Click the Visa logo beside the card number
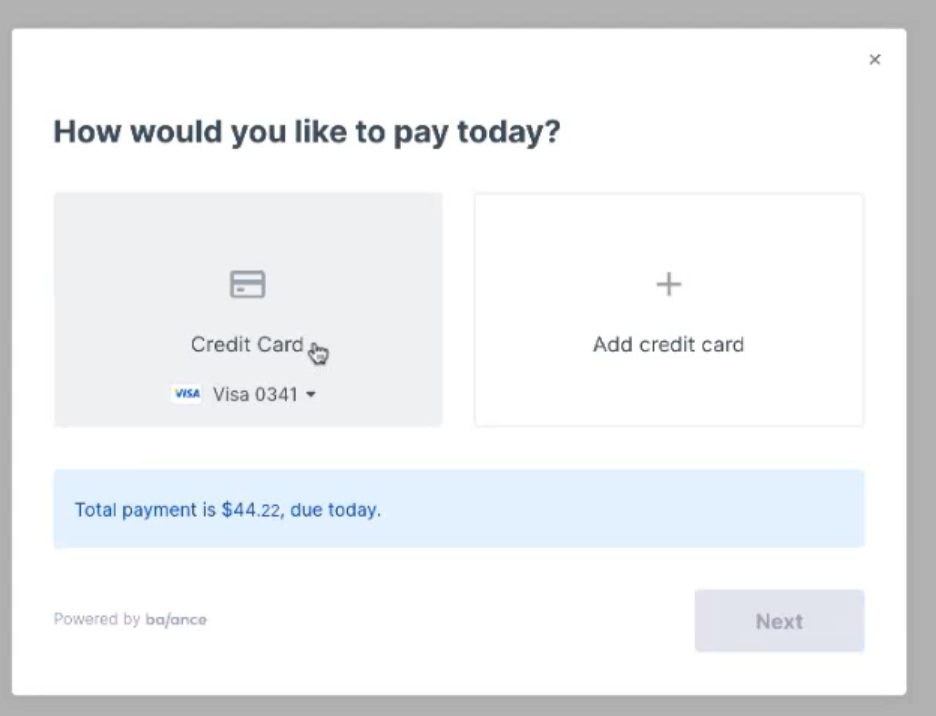Viewport: 936px width, 716px height. (187, 394)
